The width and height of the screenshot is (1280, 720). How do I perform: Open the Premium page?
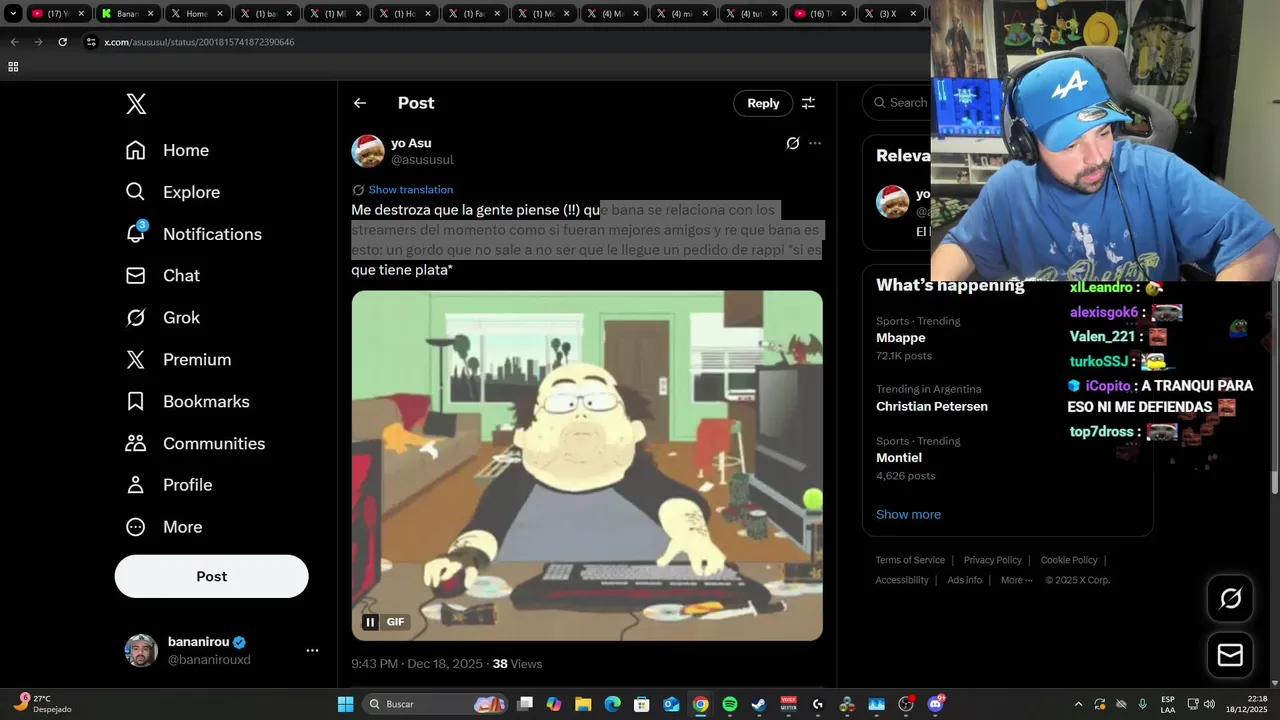(178, 360)
